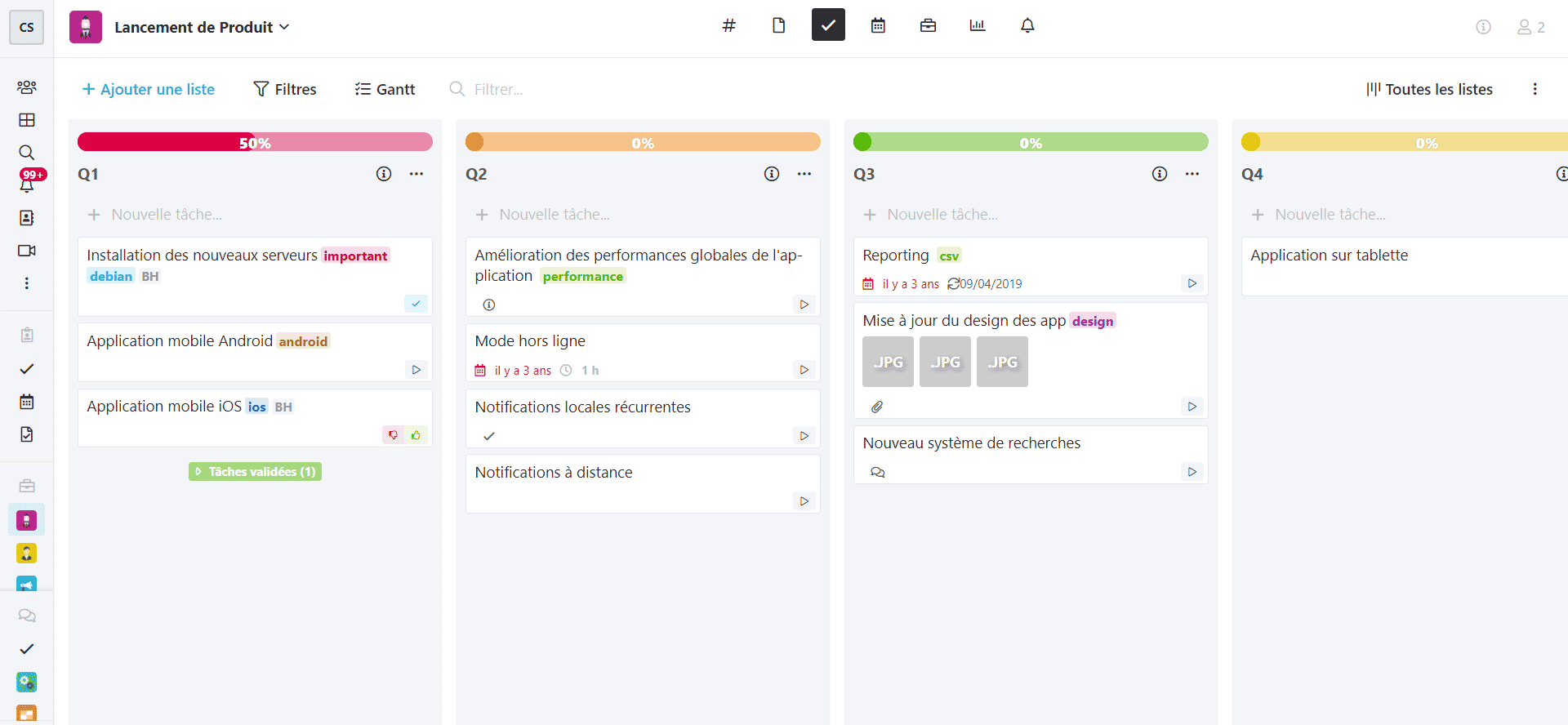Open third JPG attachment thumbnail
This screenshot has height=725, width=1568.
tap(1002, 362)
